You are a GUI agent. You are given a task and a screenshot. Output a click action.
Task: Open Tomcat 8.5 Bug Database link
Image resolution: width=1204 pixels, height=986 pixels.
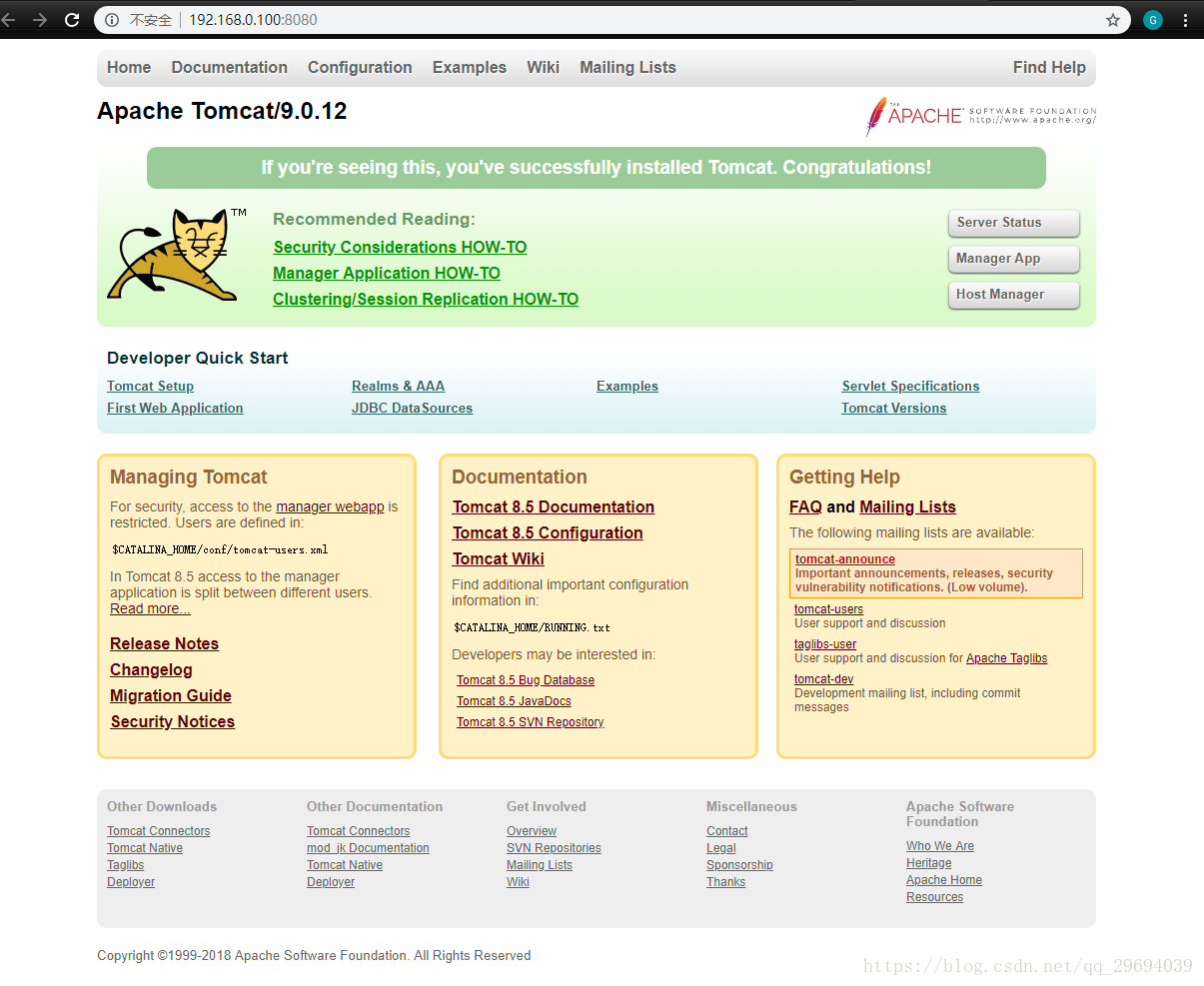[526, 680]
